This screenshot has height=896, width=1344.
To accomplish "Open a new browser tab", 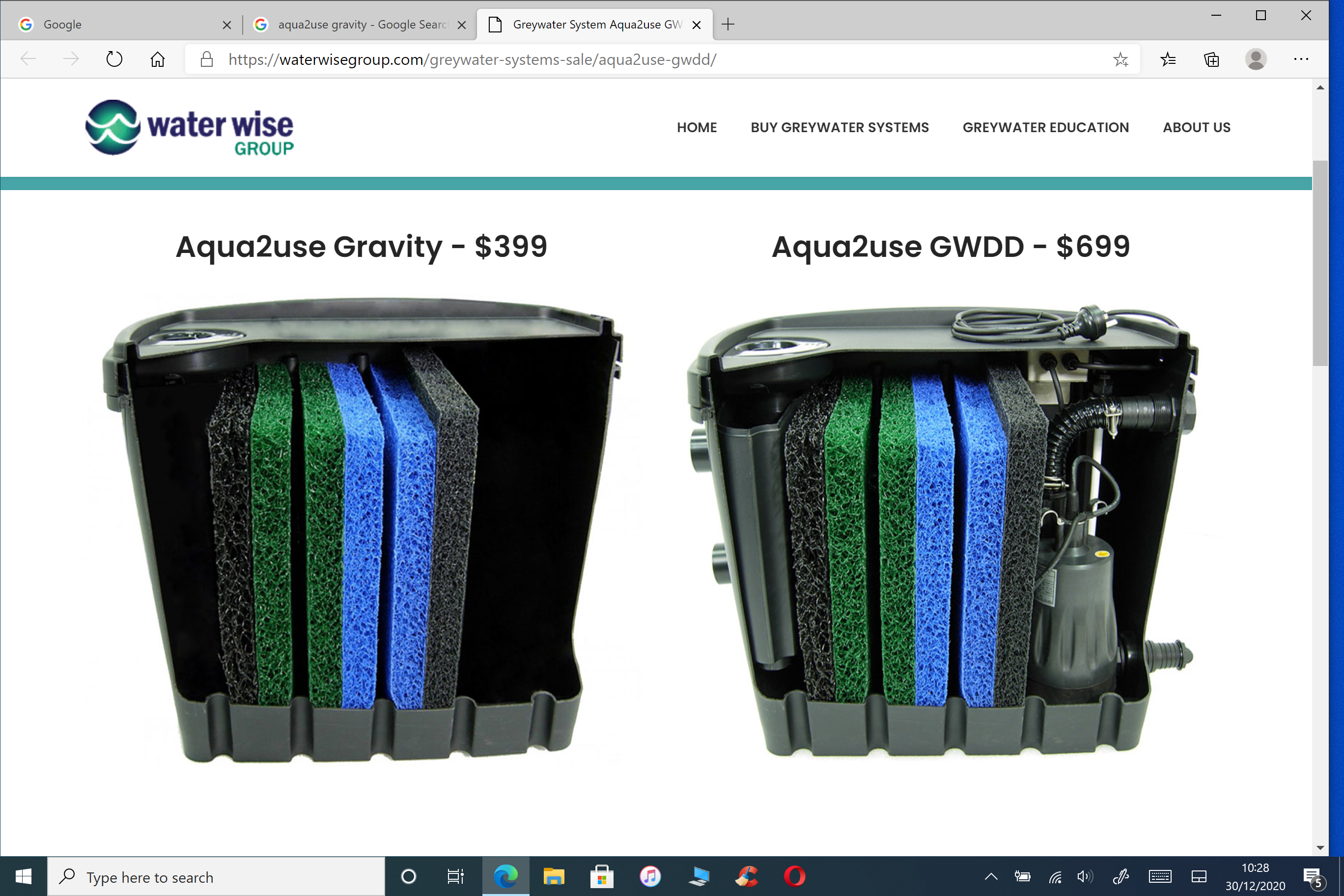I will click(x=728, y=24).
